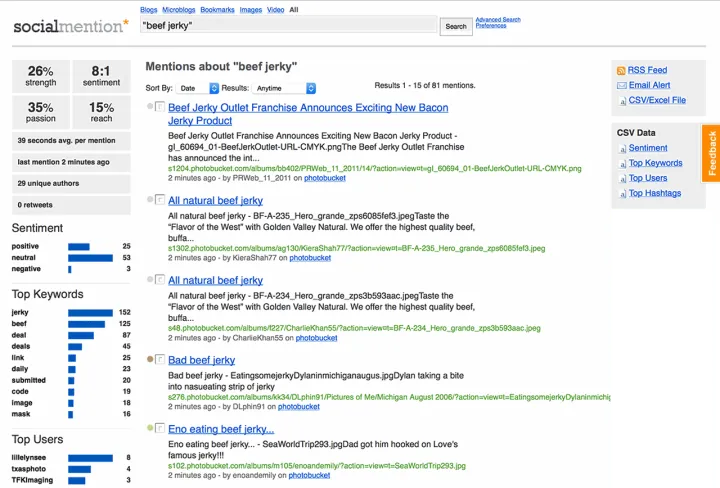The width and height of the screenshot is (720, 488).
Task: Click the file icon beside Sentiment CSV
Action: coord(621,148)
